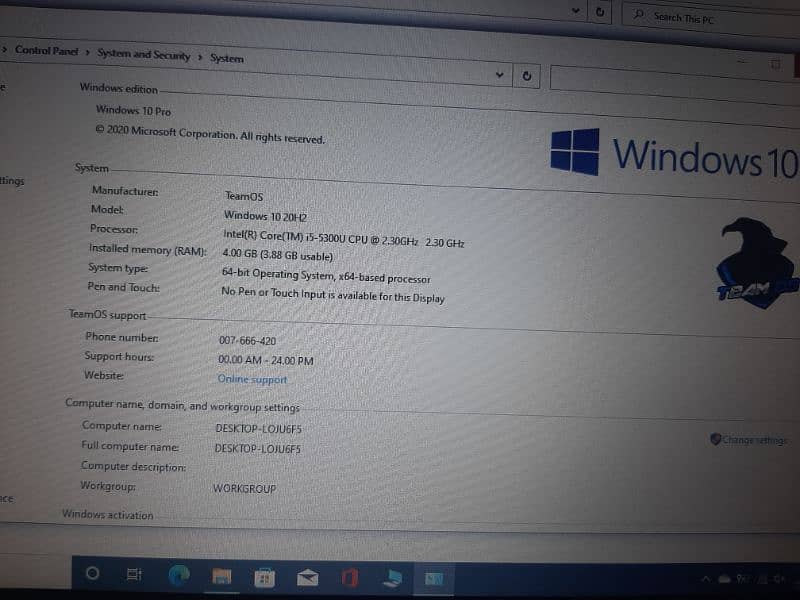
Task: Click the shield icon beside Change settings
Action: coord(715,438)
